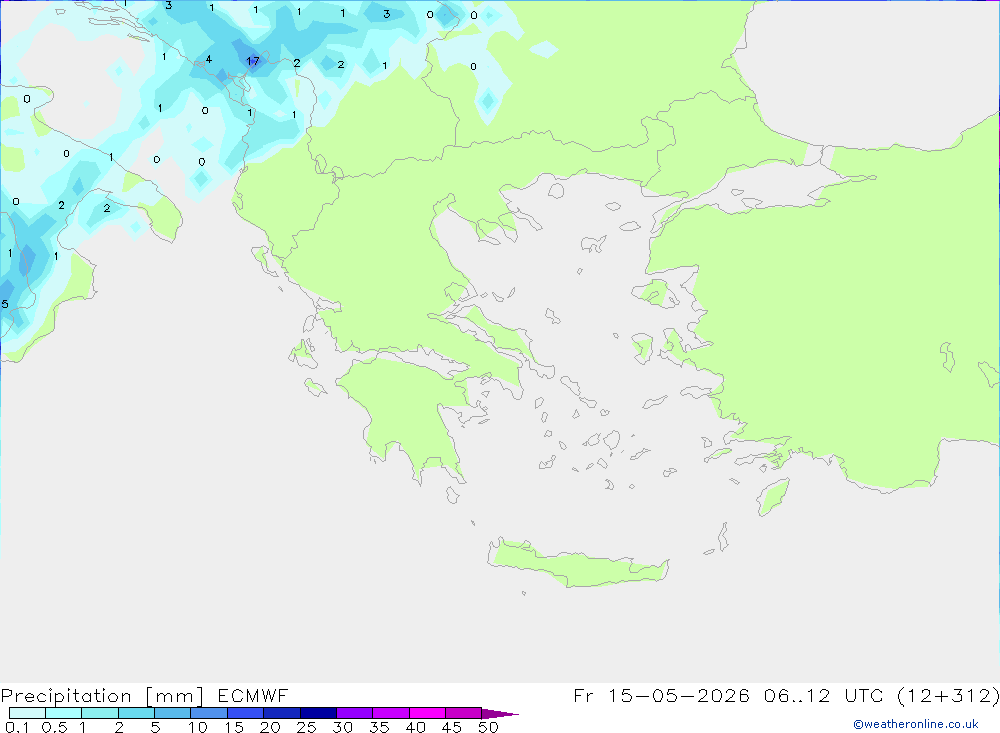Click the '30' legend scale label
Viewport: 1000px width, 733px height.
pyautogui.click(x=343, y=727)
